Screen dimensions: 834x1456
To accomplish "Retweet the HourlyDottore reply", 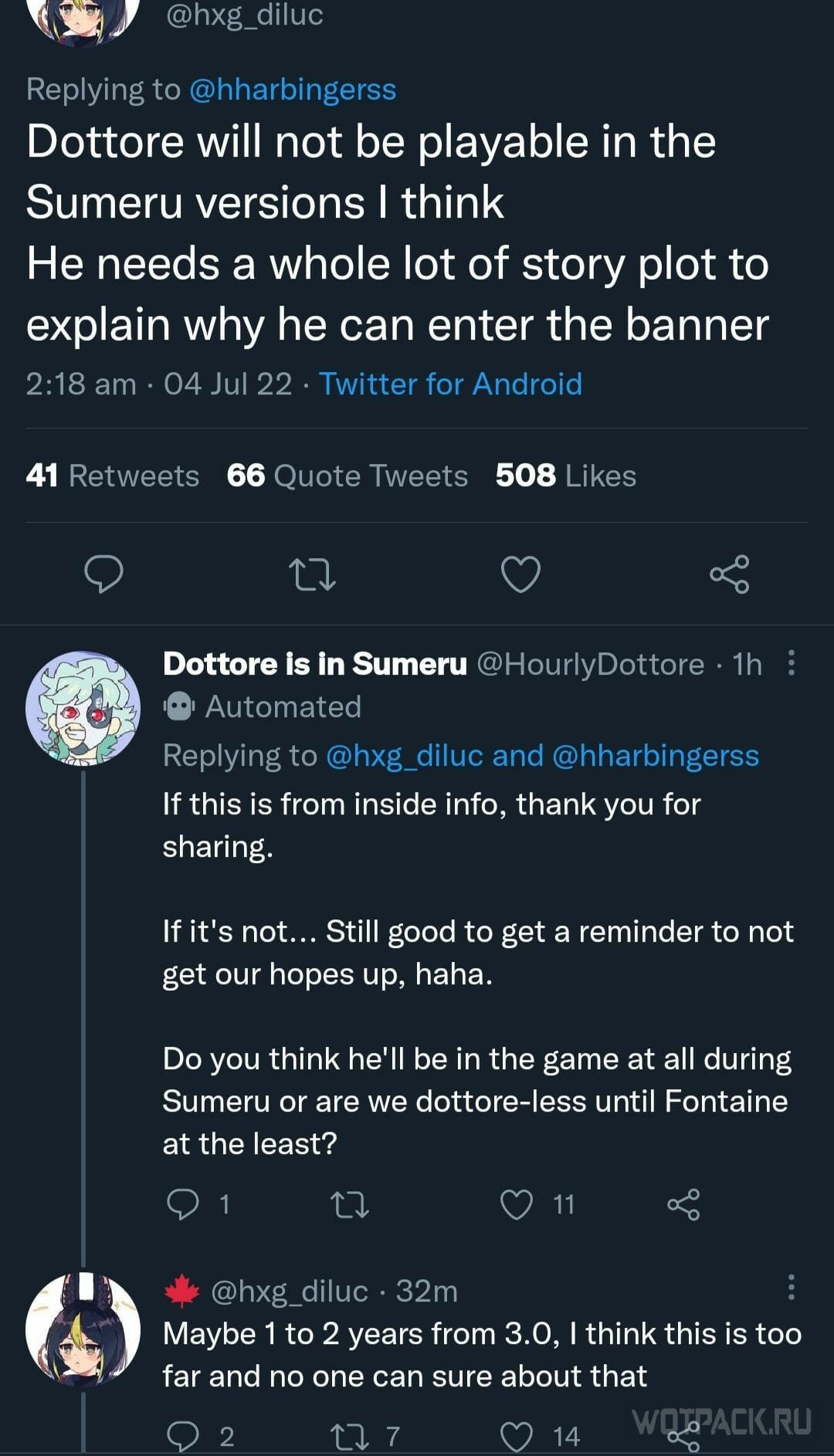I will point(349,1204).
